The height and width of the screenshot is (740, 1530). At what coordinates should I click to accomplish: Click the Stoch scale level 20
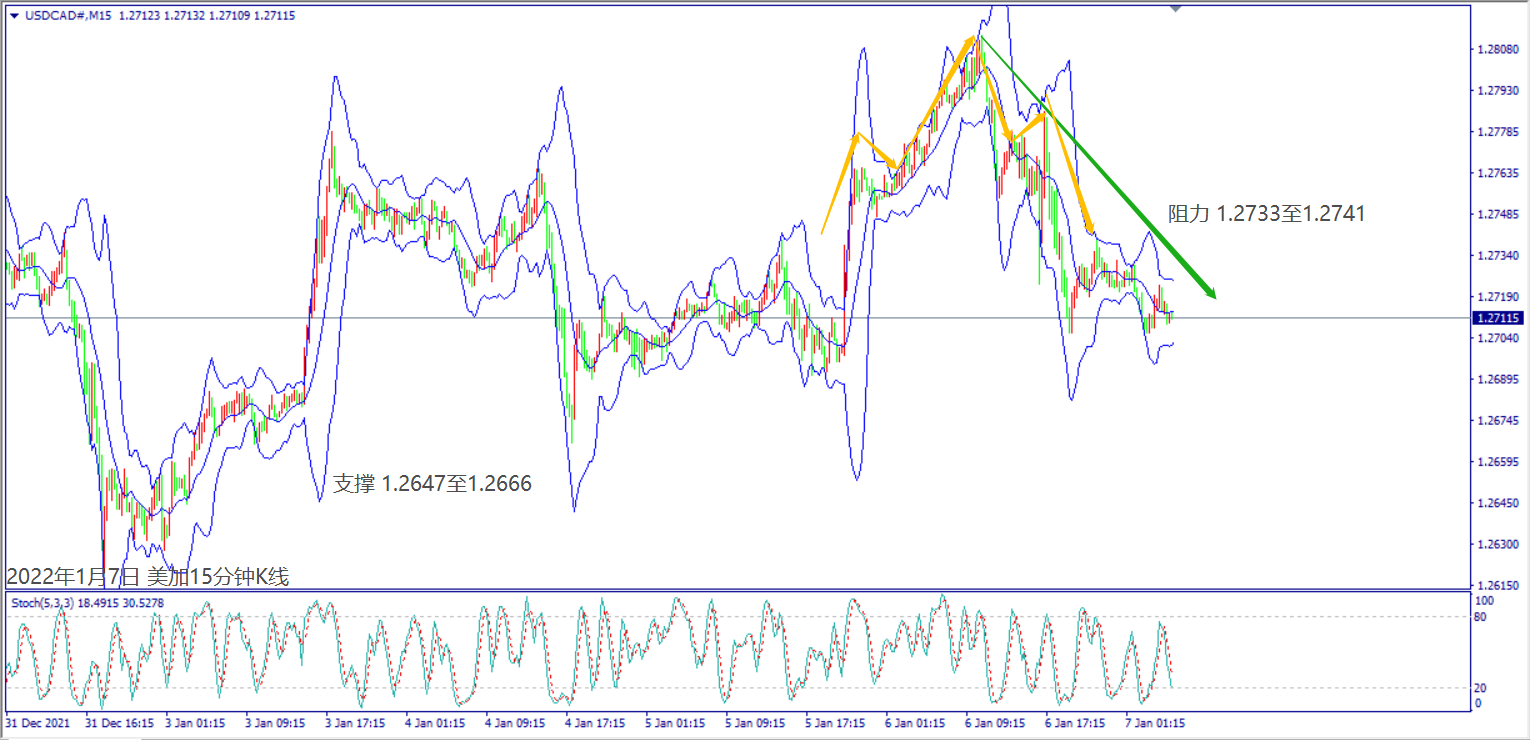pyautogui.click(x=1481, y=689)
